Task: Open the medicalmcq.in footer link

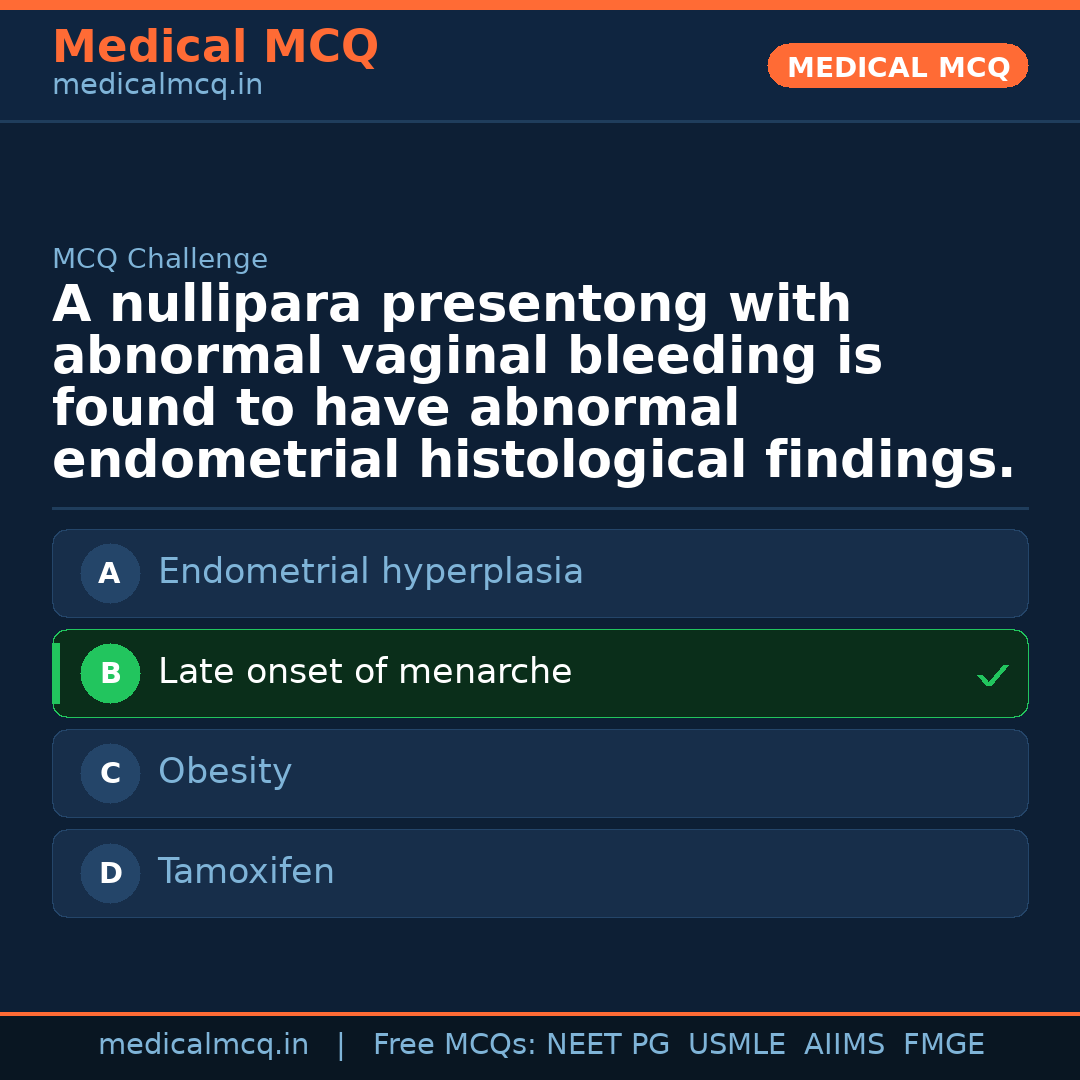Action: pyautogui.click(x=203, y=1045)
